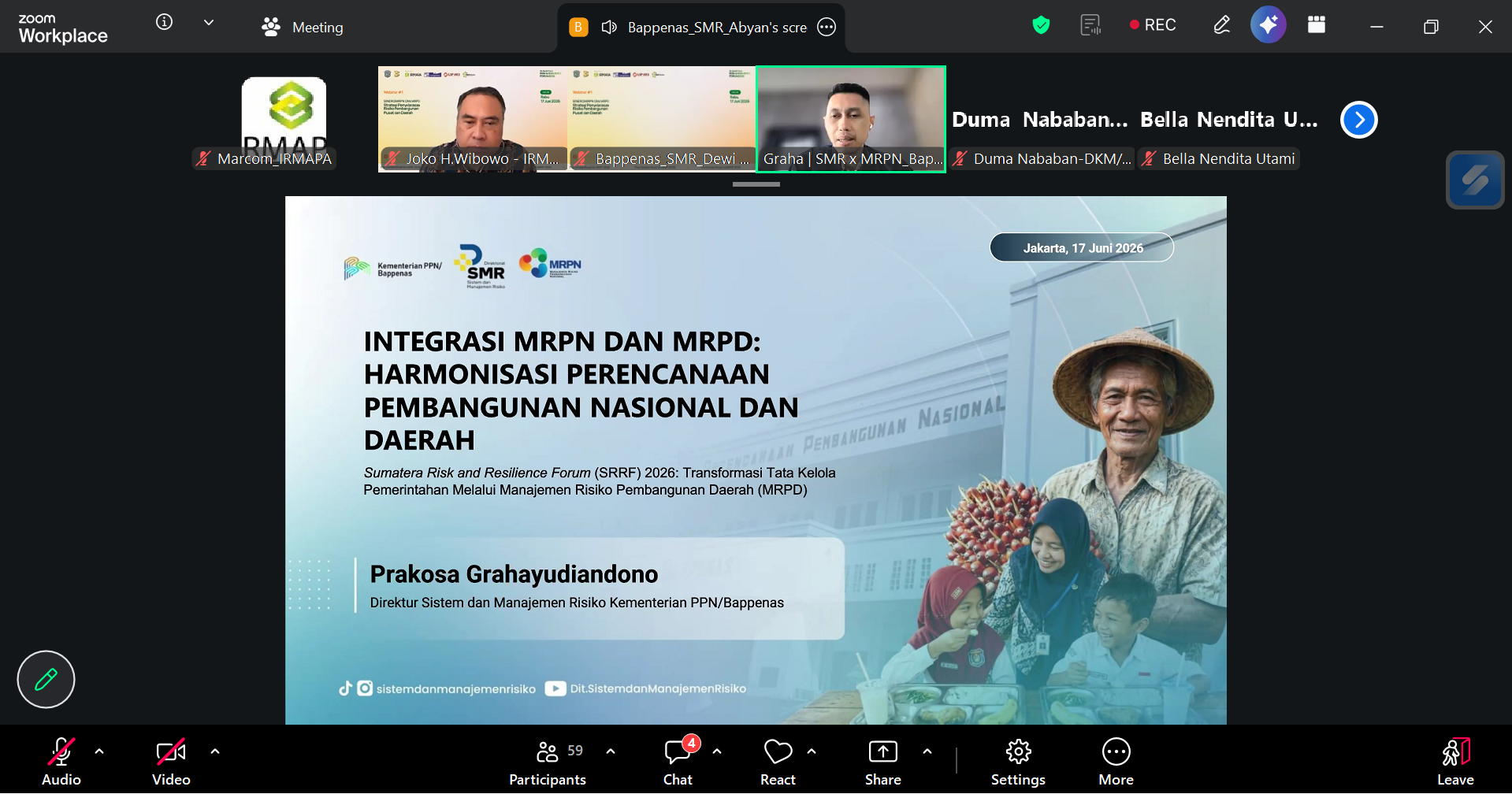Expand participants options caret
This screenshot has height=794, width=1512.
611,751
